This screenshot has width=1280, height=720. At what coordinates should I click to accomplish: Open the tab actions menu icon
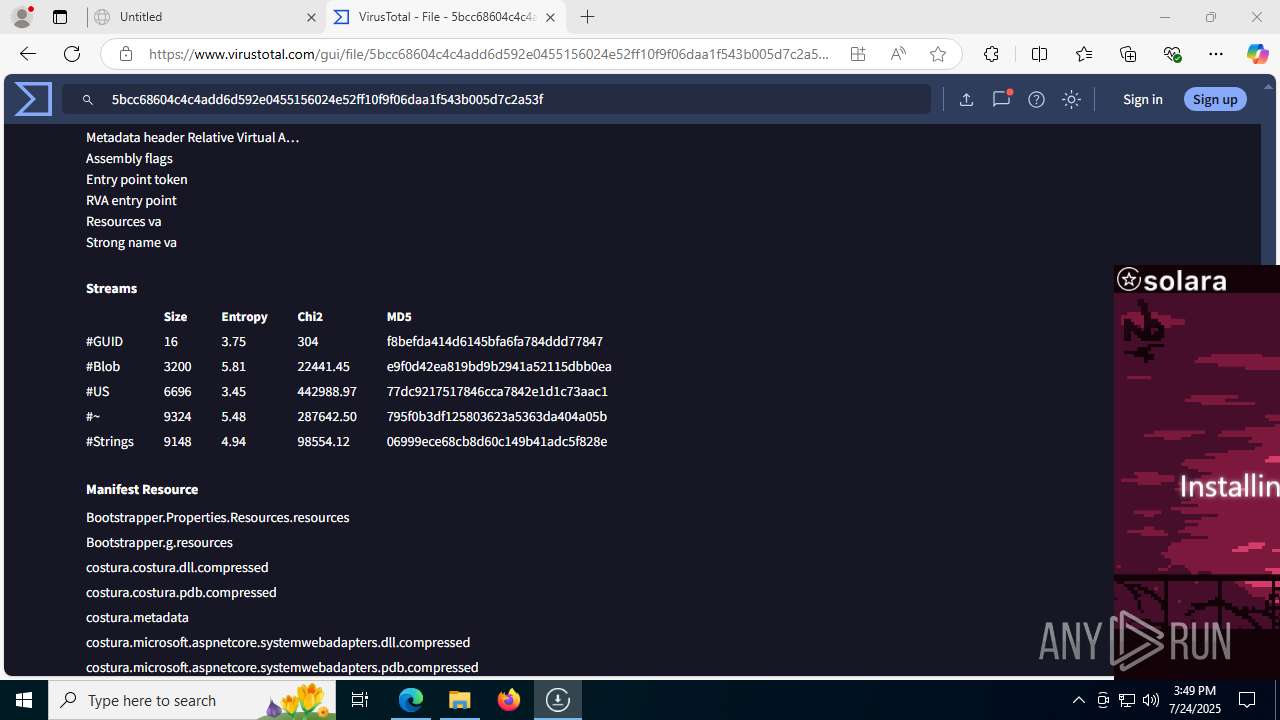[60, 17]
